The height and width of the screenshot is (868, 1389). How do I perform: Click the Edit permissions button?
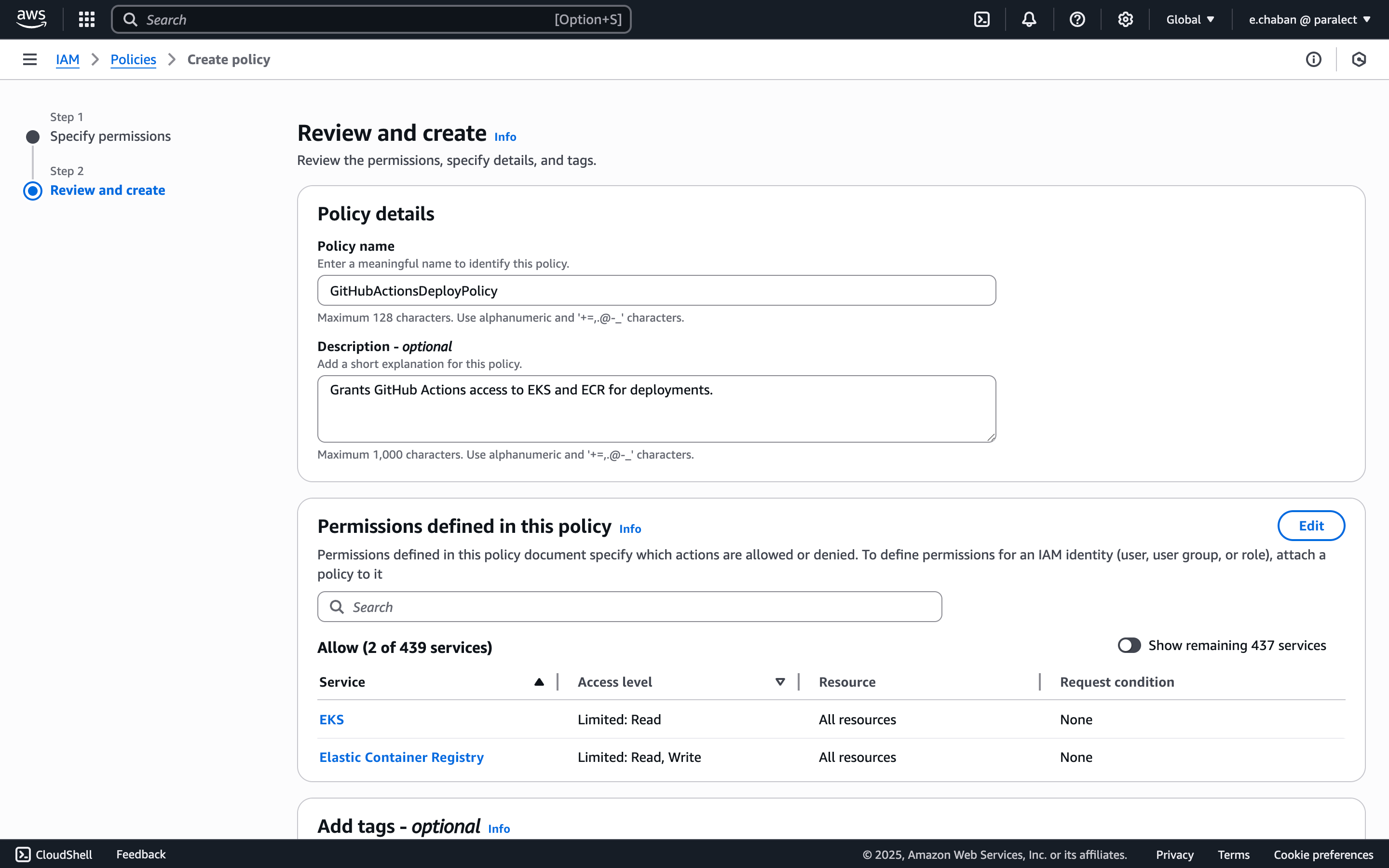1311,526
